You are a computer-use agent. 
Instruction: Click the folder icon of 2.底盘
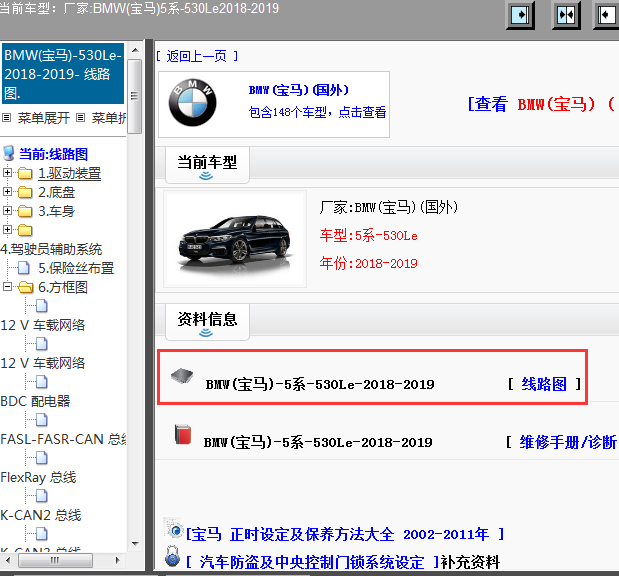[x=25, y=192]
